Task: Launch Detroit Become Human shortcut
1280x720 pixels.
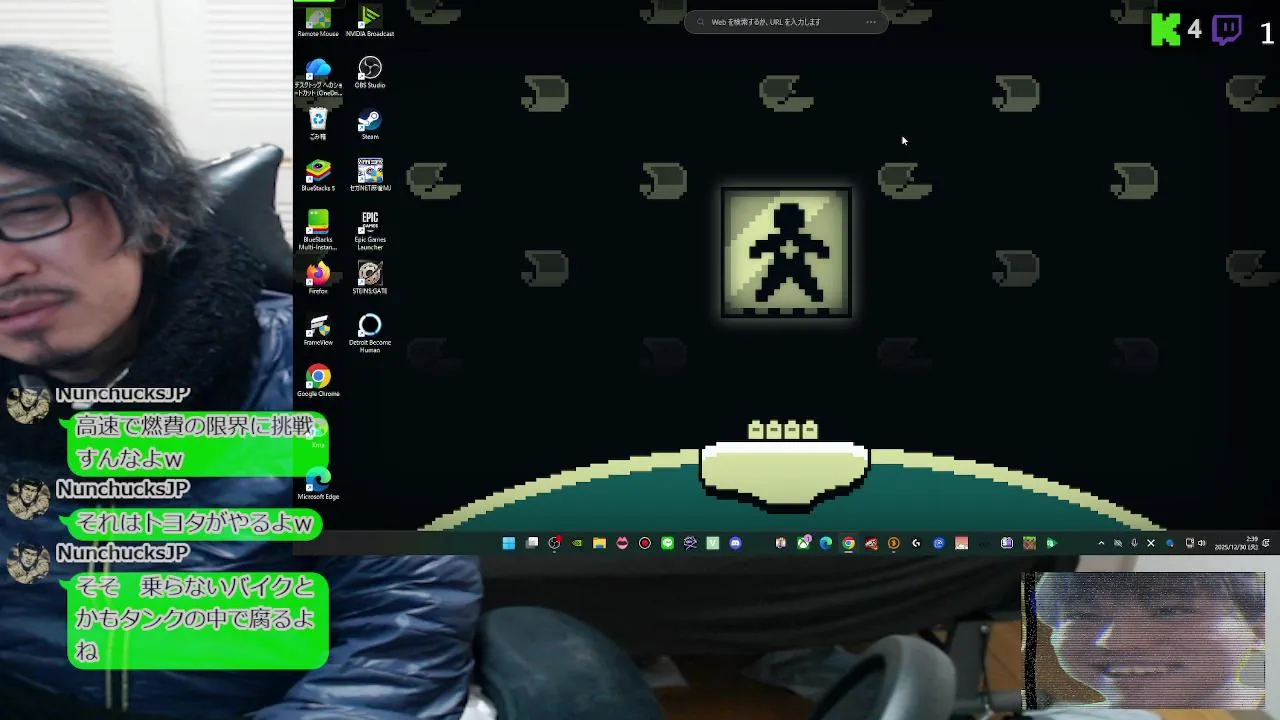Action: [370, 333]
